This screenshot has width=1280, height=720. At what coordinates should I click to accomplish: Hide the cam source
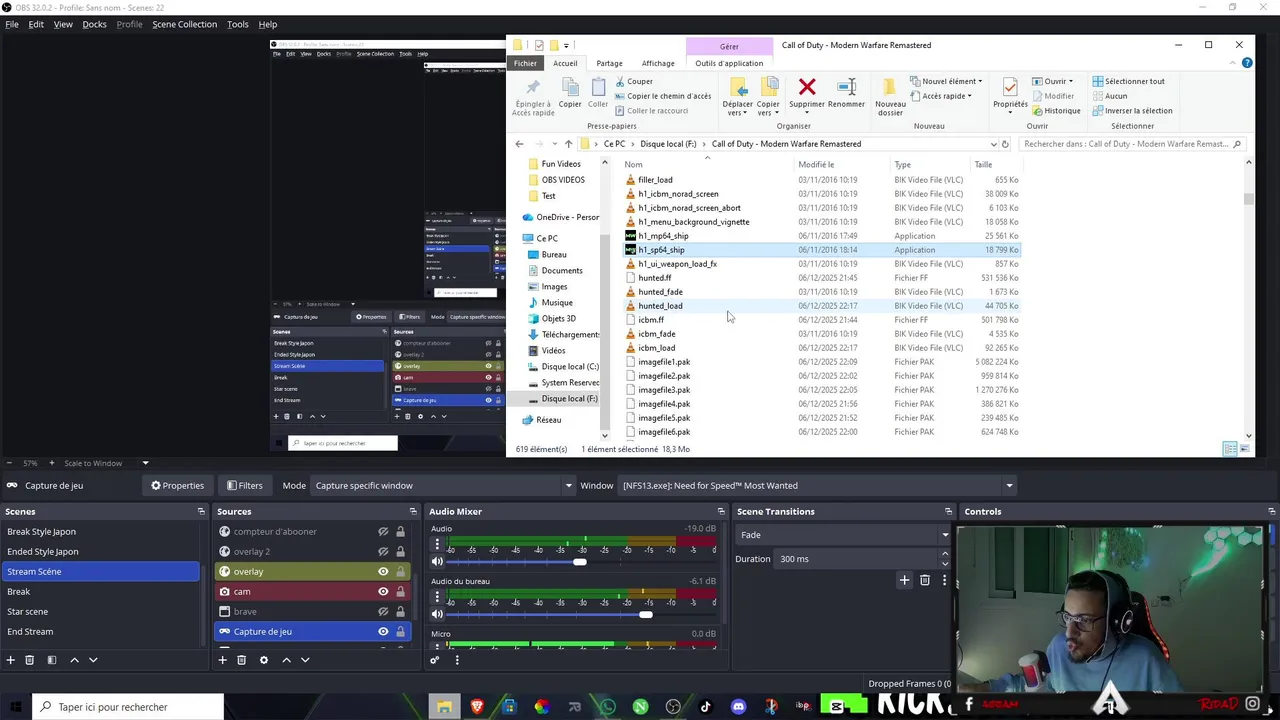[383, 592]
